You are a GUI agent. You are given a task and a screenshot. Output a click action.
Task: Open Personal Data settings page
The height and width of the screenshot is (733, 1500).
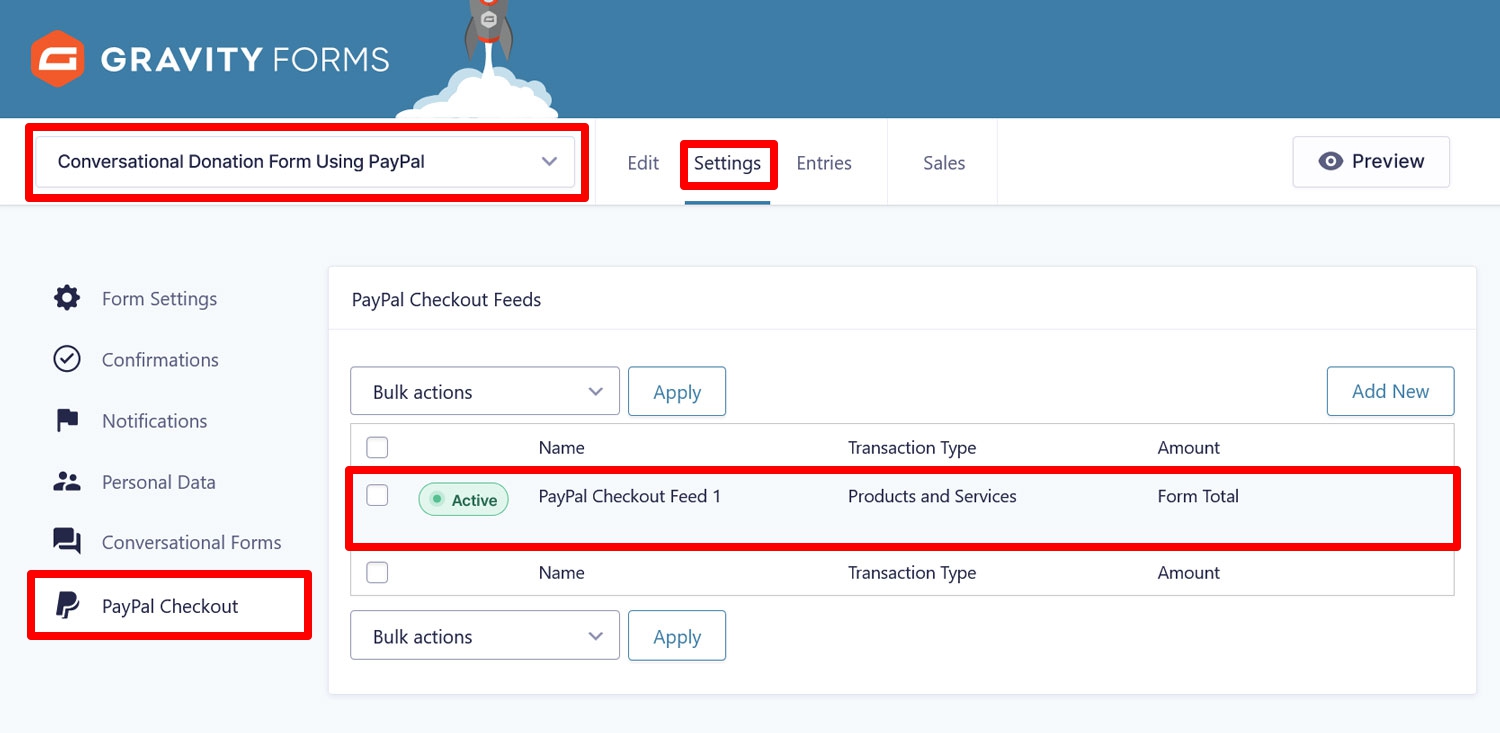[158, 481]
